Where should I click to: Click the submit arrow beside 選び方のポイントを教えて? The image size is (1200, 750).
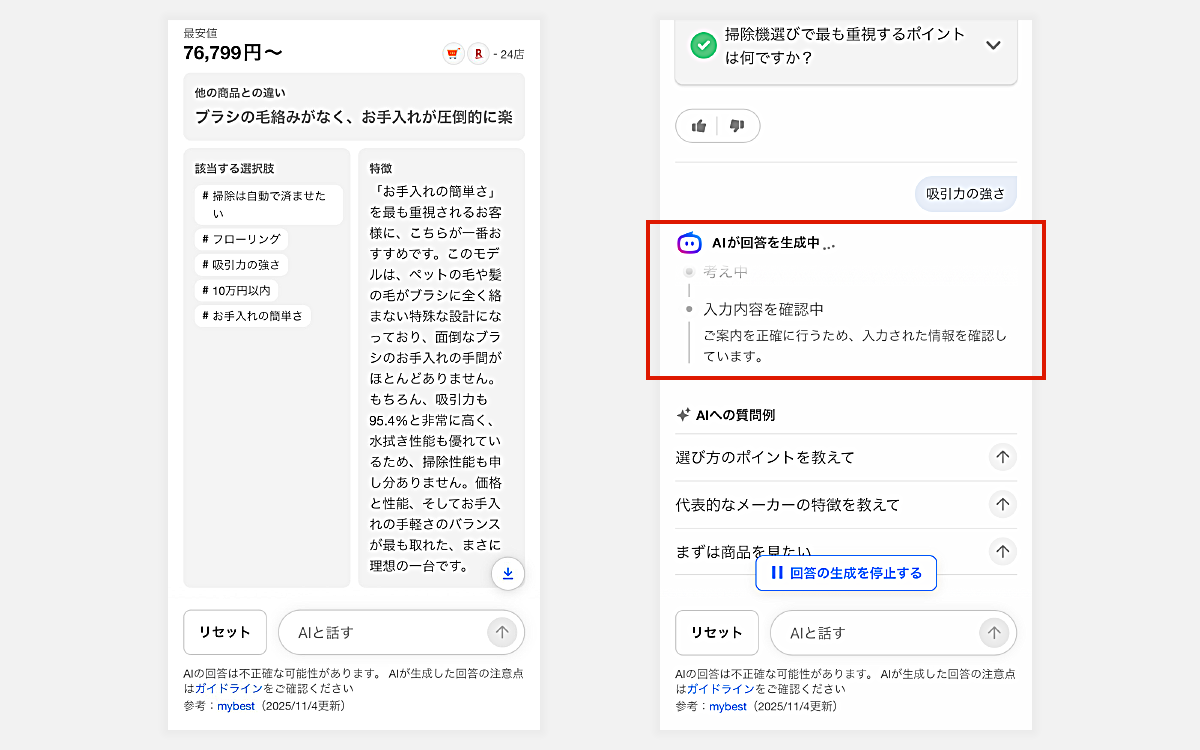pyautogui.click(x=1002, y=457)
